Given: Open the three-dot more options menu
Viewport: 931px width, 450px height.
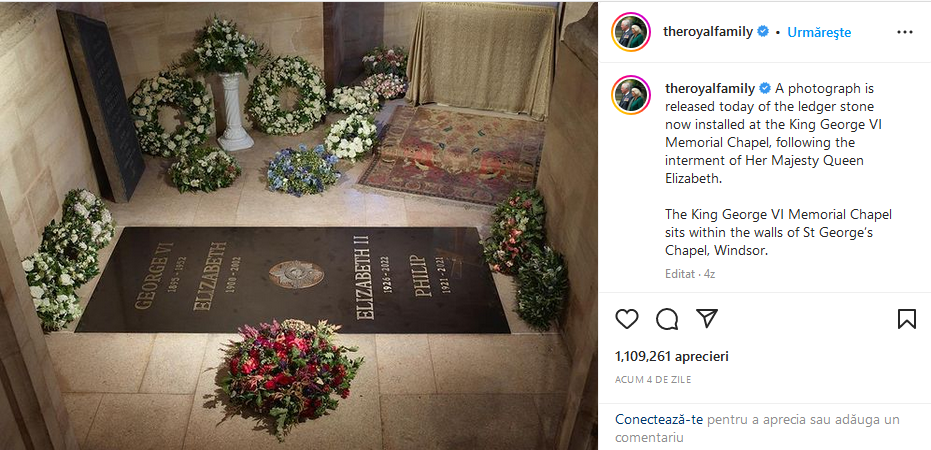Looking at the screenshot, I should [x=905, y=32].
